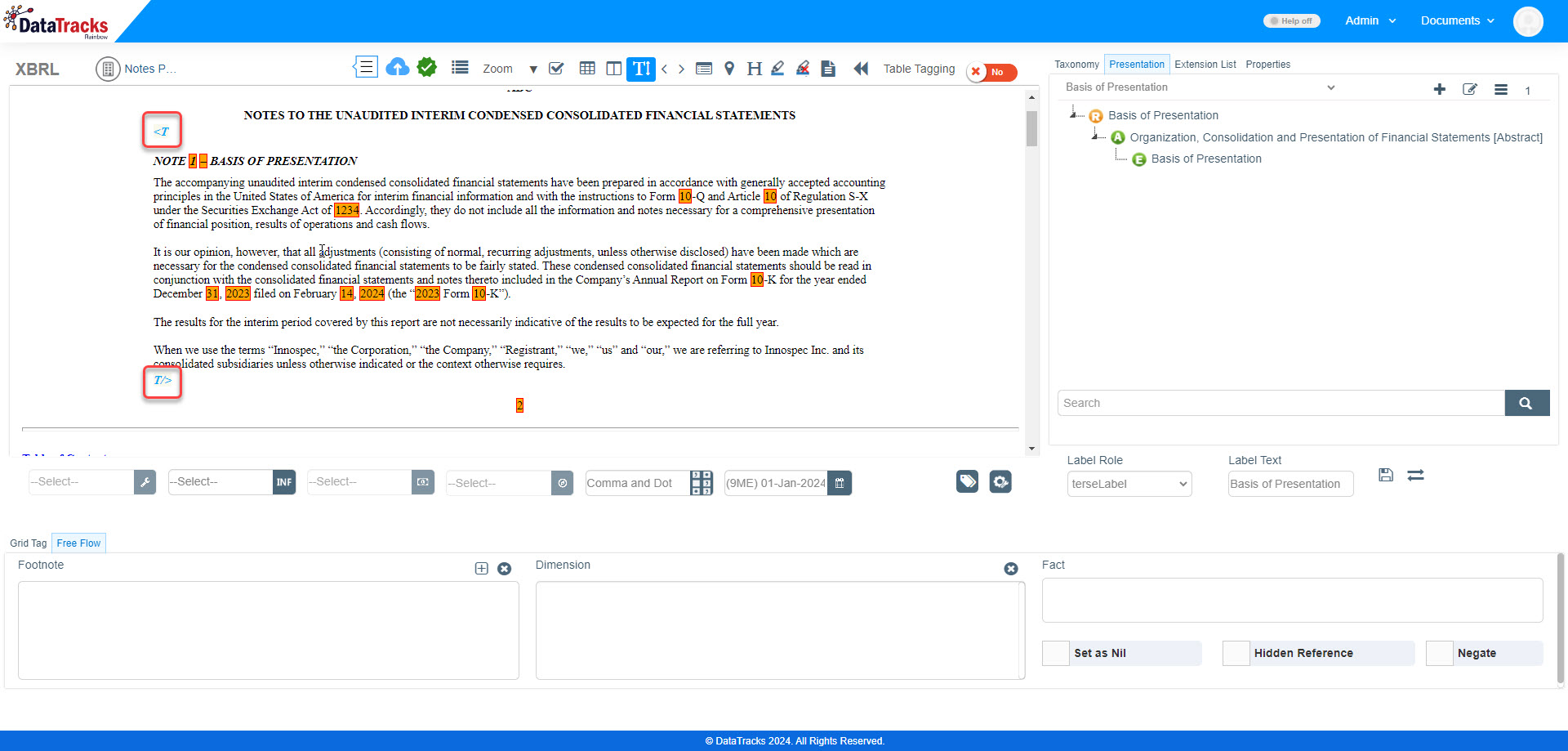Open the hamburger menu in Presentation panel
Image resolution: width=1568 pixels, height=751 pixels.
point(1501,90)
